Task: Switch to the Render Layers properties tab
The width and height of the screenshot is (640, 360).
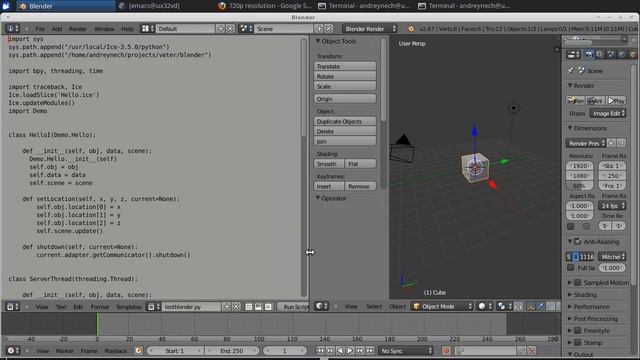Action: pyautogui.click(x=600, y=55)
